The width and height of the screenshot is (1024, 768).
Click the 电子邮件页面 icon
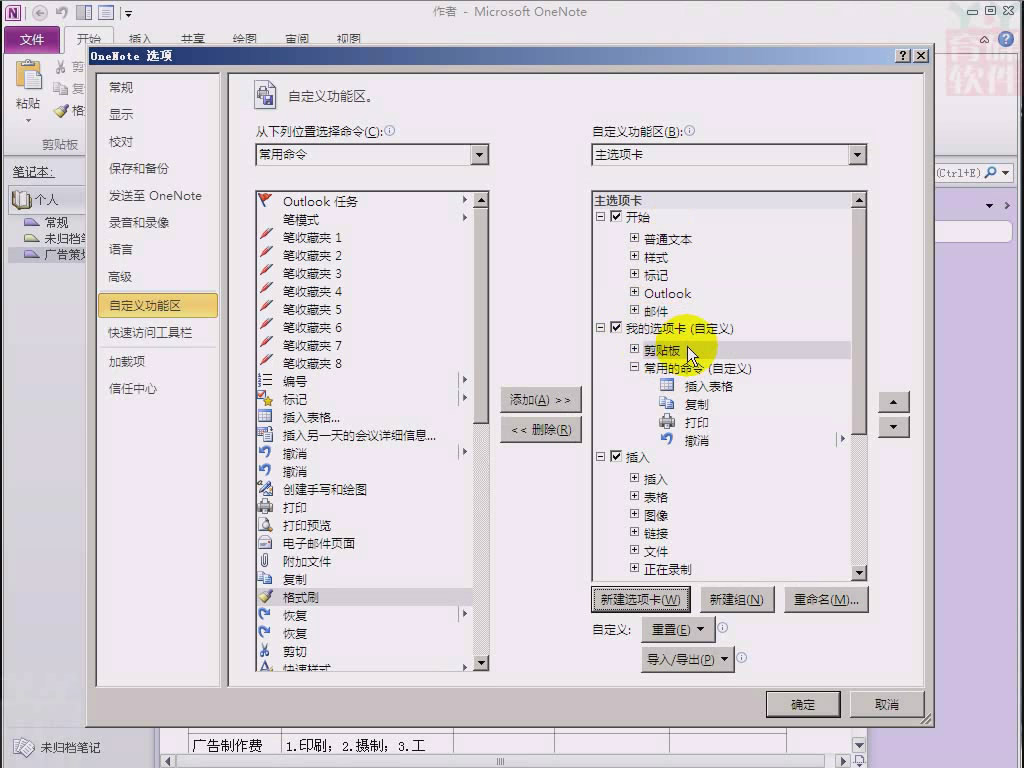coord(265,542)
